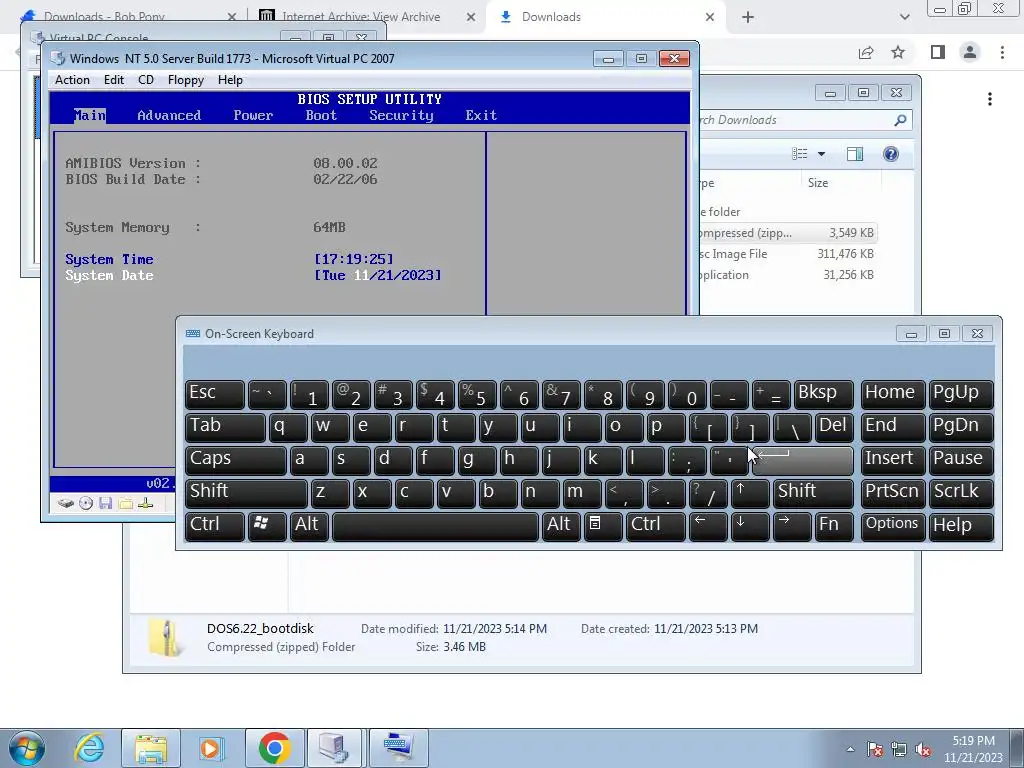Click in the Search Downloads box in Explorer

[x=793, y=120]
